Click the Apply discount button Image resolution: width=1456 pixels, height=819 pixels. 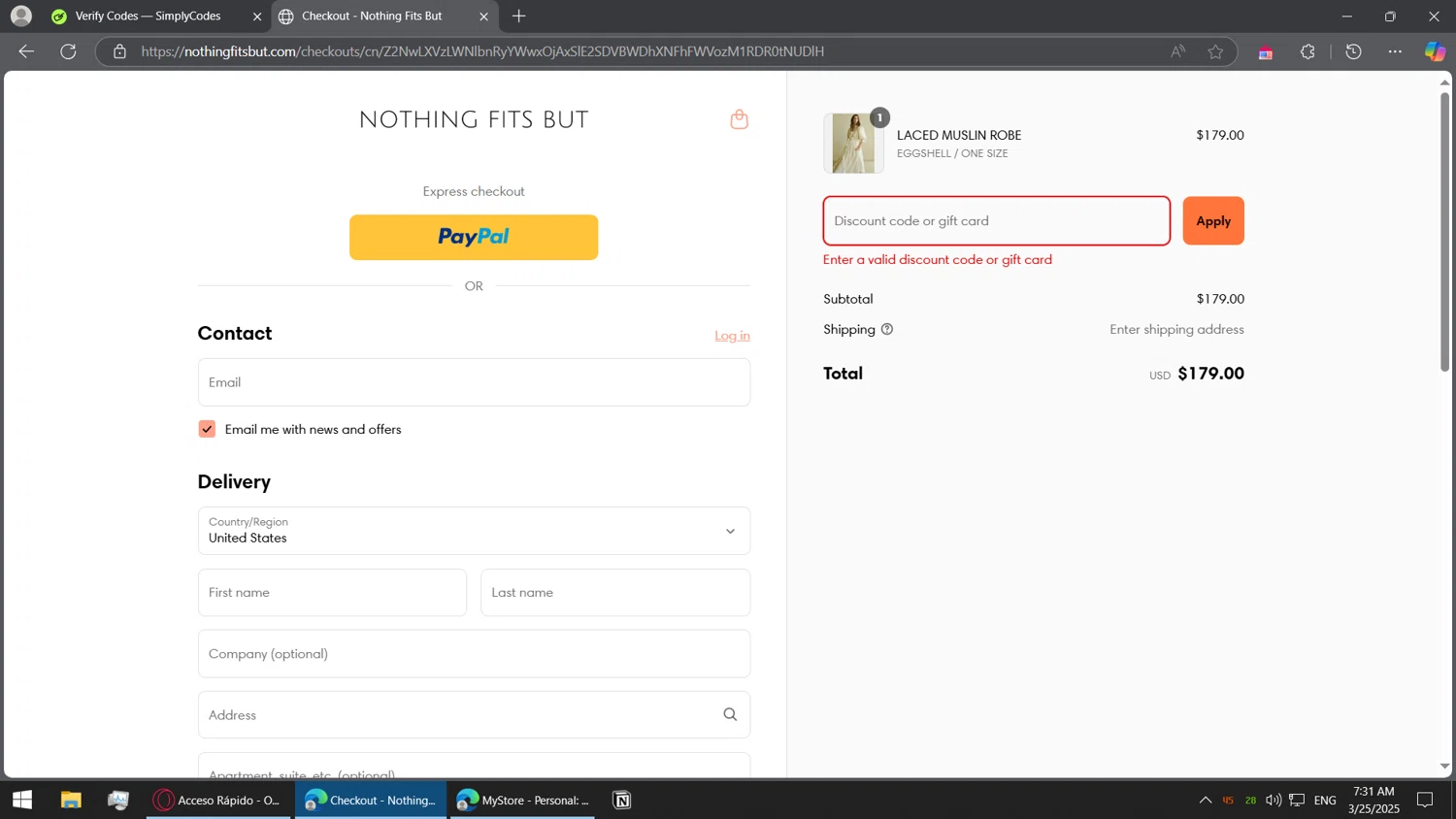pos(1213,220)
